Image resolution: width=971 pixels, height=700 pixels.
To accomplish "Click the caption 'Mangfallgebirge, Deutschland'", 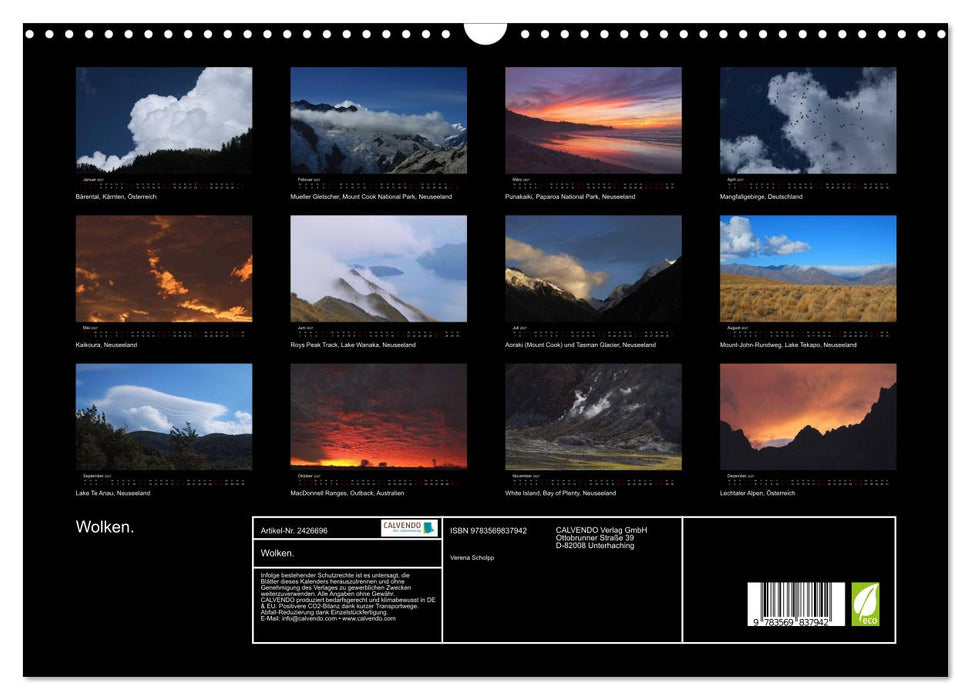I will 760,196.
